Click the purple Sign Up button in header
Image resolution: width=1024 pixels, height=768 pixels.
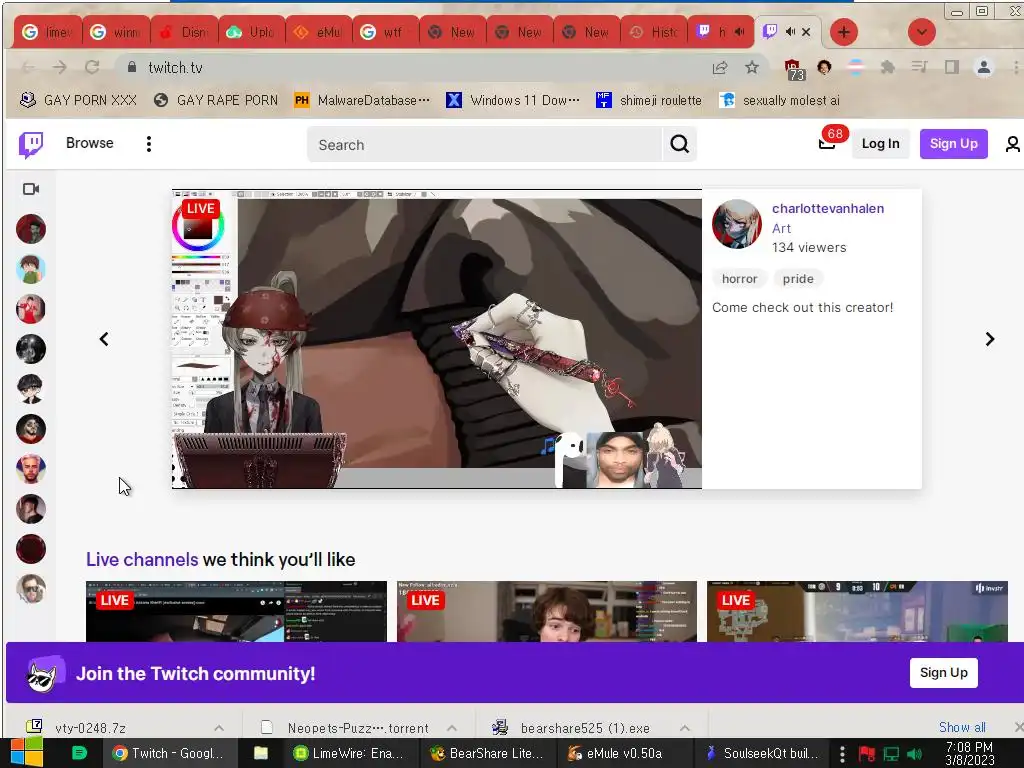pos(953,144)
